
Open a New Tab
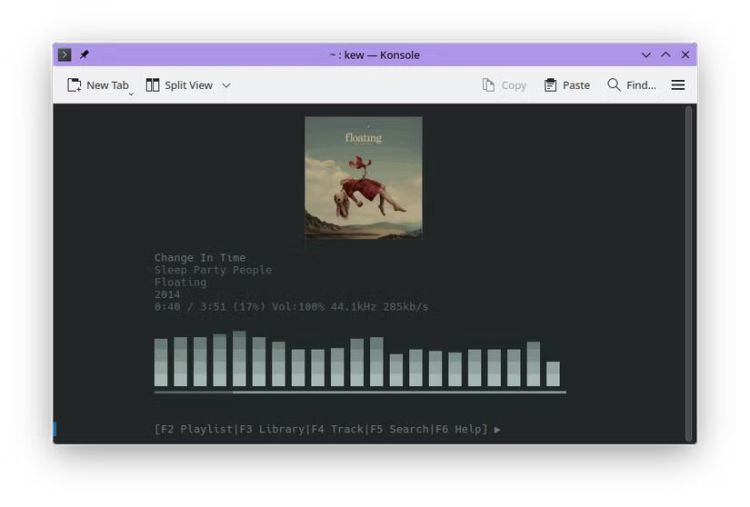97,85
